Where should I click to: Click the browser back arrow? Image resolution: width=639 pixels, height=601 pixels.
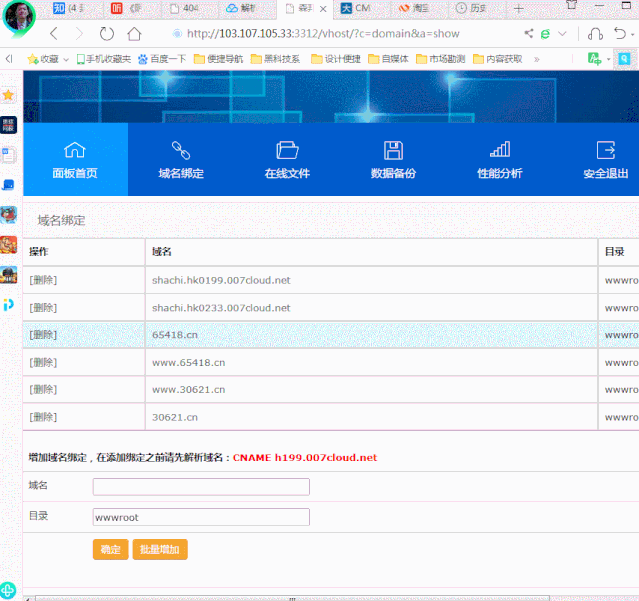[54, 33]
